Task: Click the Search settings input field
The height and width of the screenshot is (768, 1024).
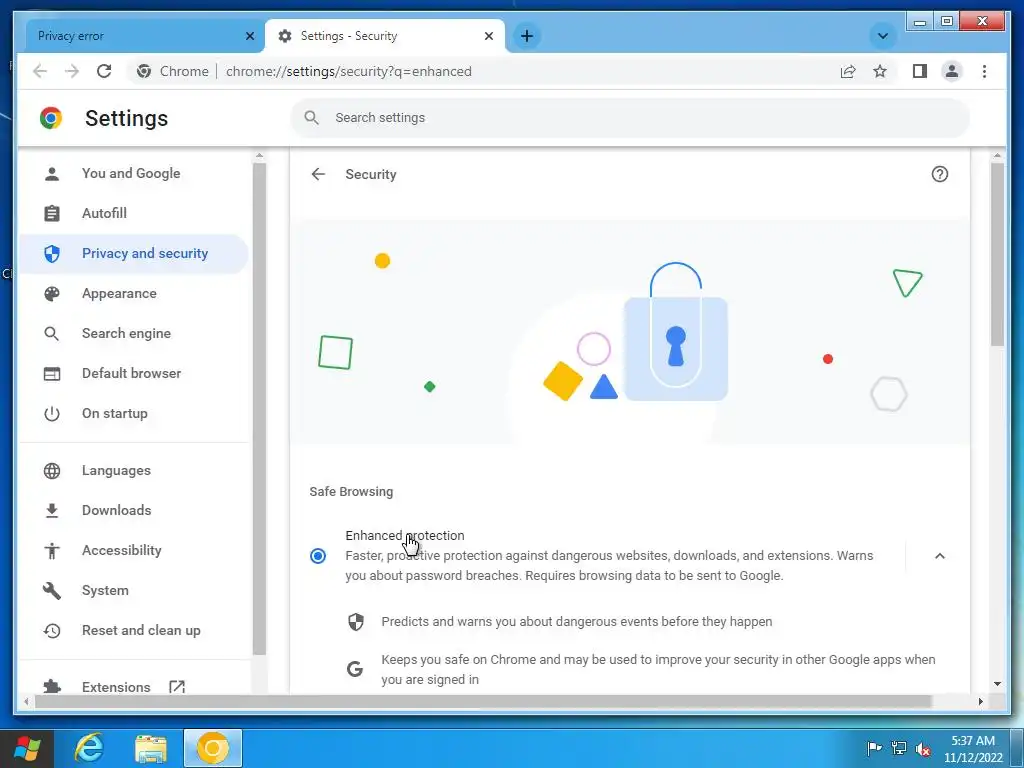Action: [x=630, y=118]
